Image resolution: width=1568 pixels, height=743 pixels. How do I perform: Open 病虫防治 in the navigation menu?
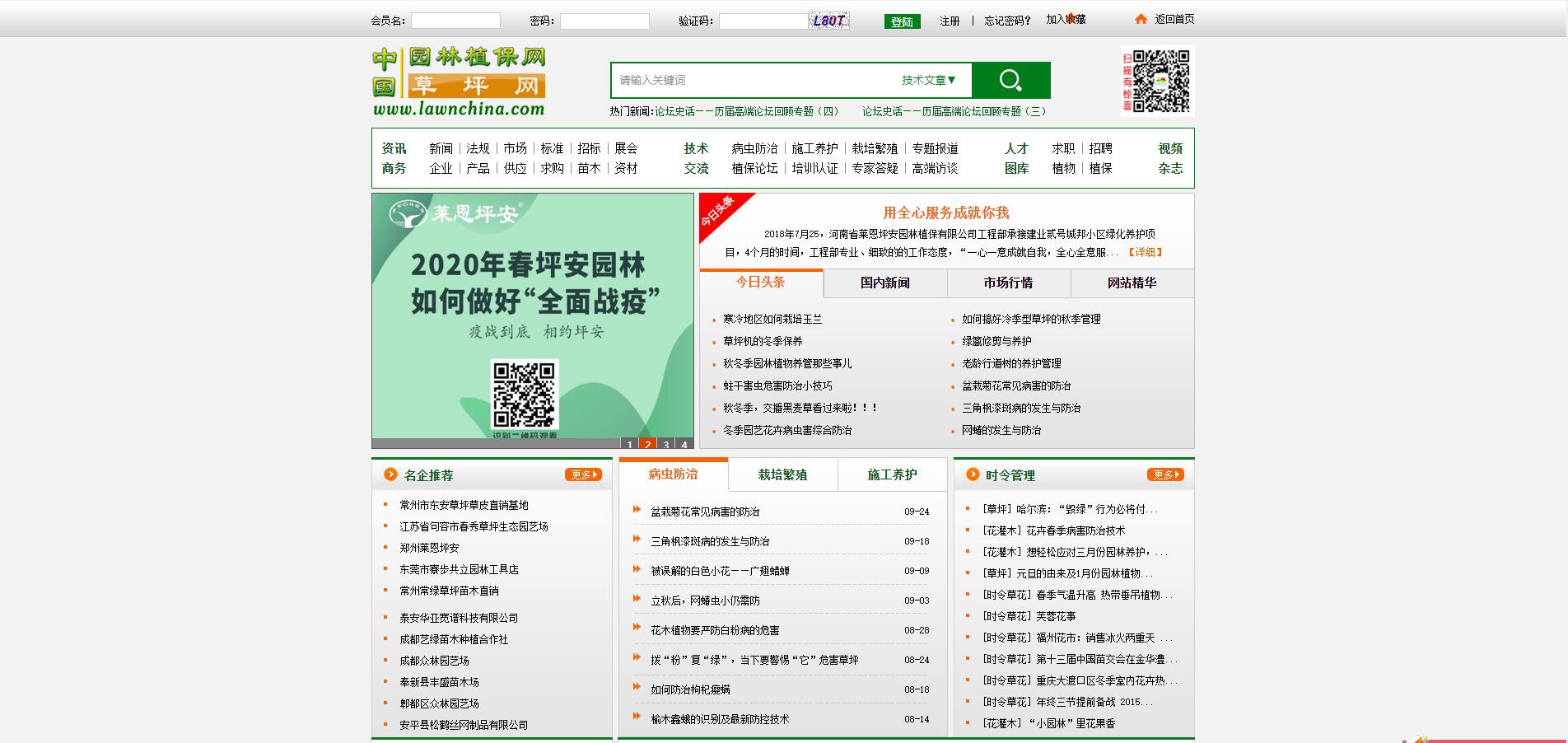pyautogui.click(x=754, y=148)
